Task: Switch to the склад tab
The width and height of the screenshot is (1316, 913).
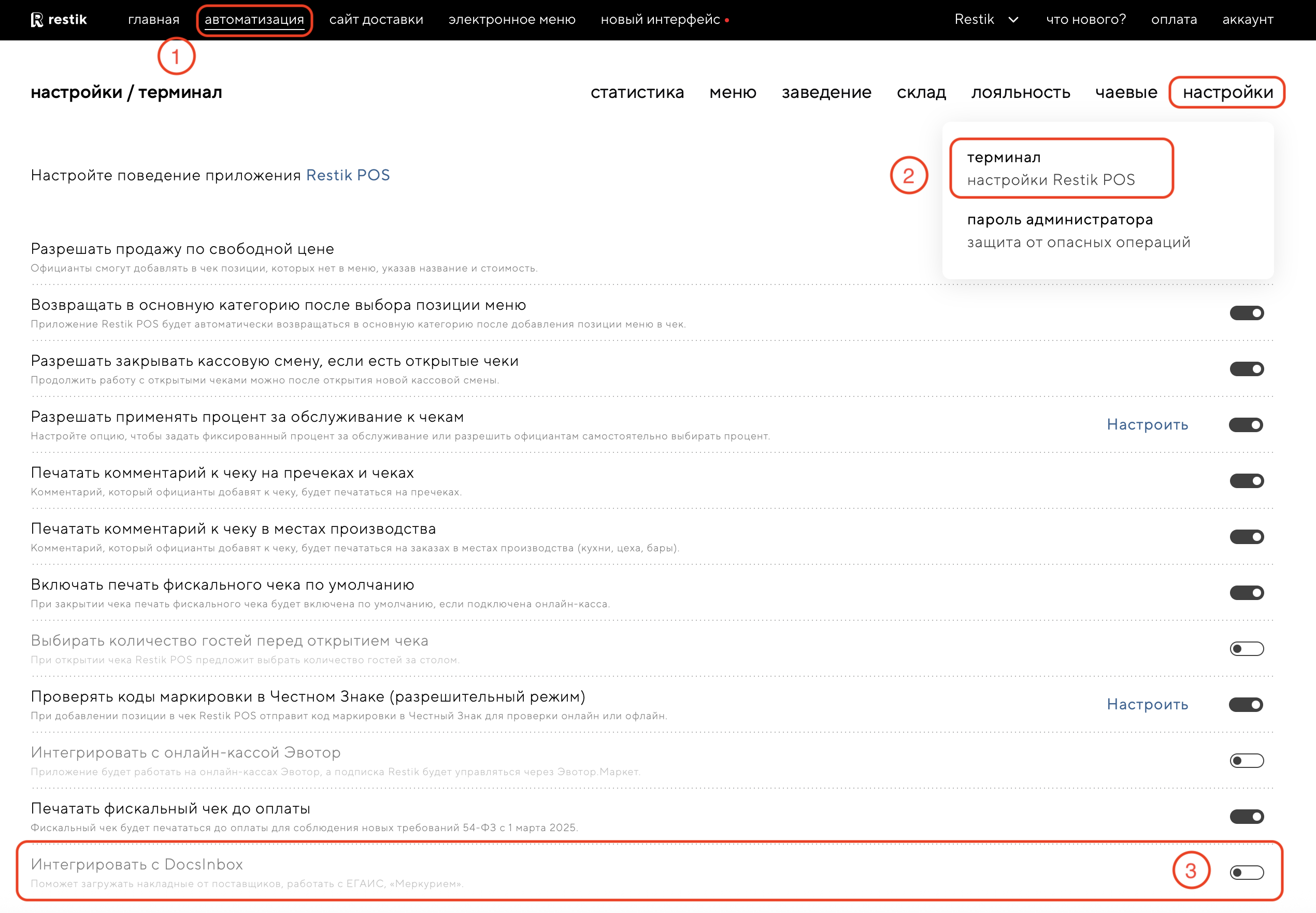Action: click(921, 92)
